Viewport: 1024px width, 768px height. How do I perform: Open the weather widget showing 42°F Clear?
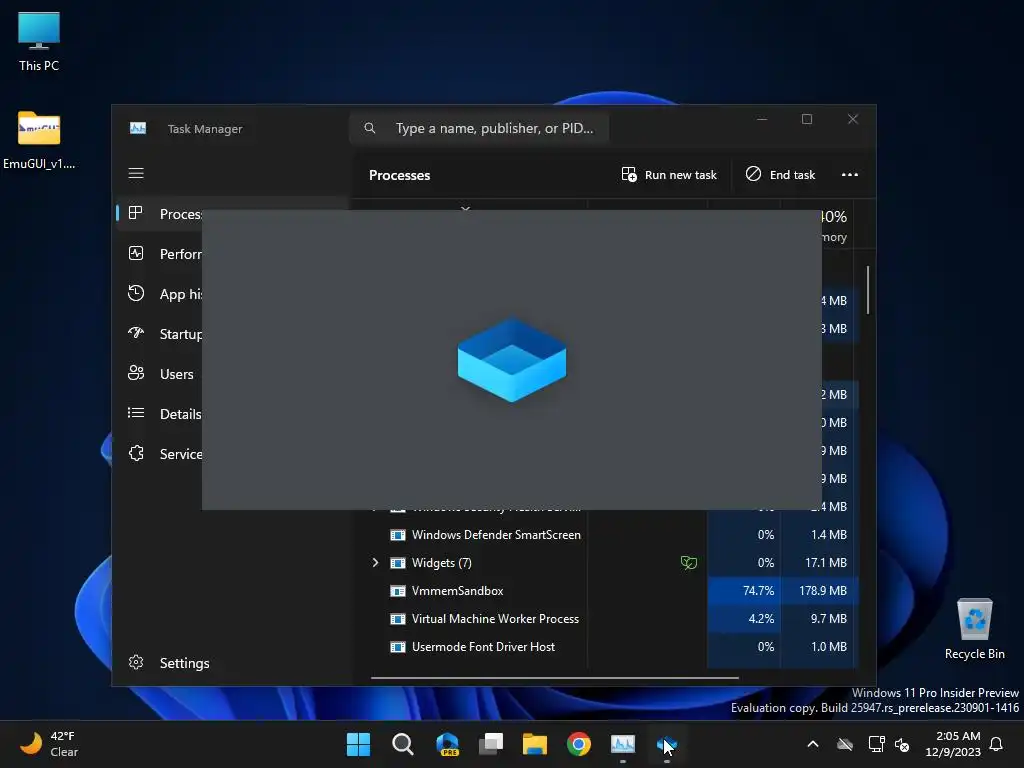coord(49,744)
